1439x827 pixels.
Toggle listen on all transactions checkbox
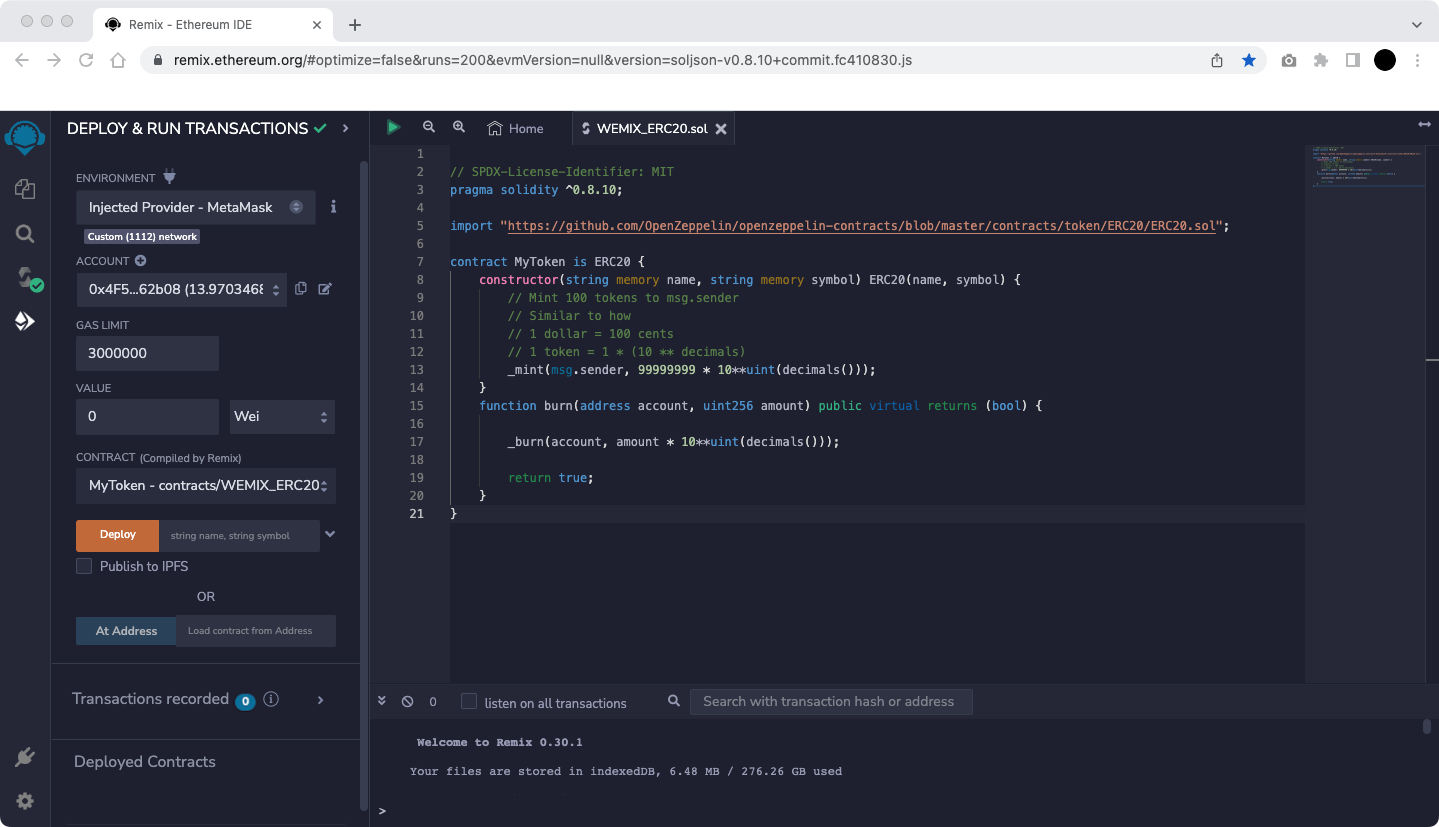point(469,702)
